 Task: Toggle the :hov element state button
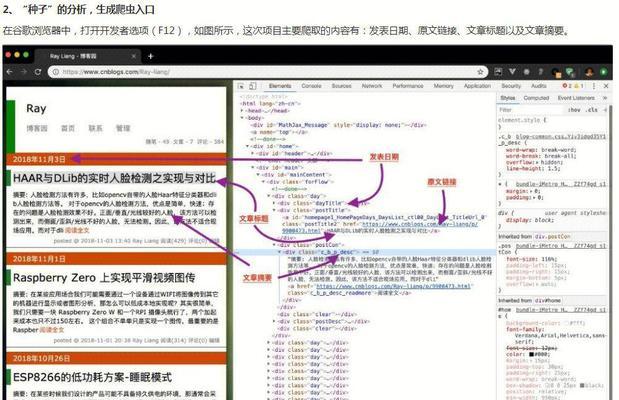click(x=574, y=110)
